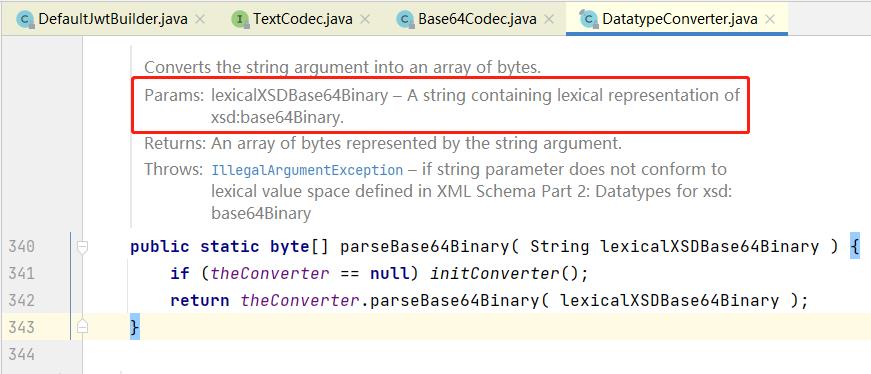The image size is (871, 374).
Task: Click line number 344 in the gutter
Action: tap(21, 354)
